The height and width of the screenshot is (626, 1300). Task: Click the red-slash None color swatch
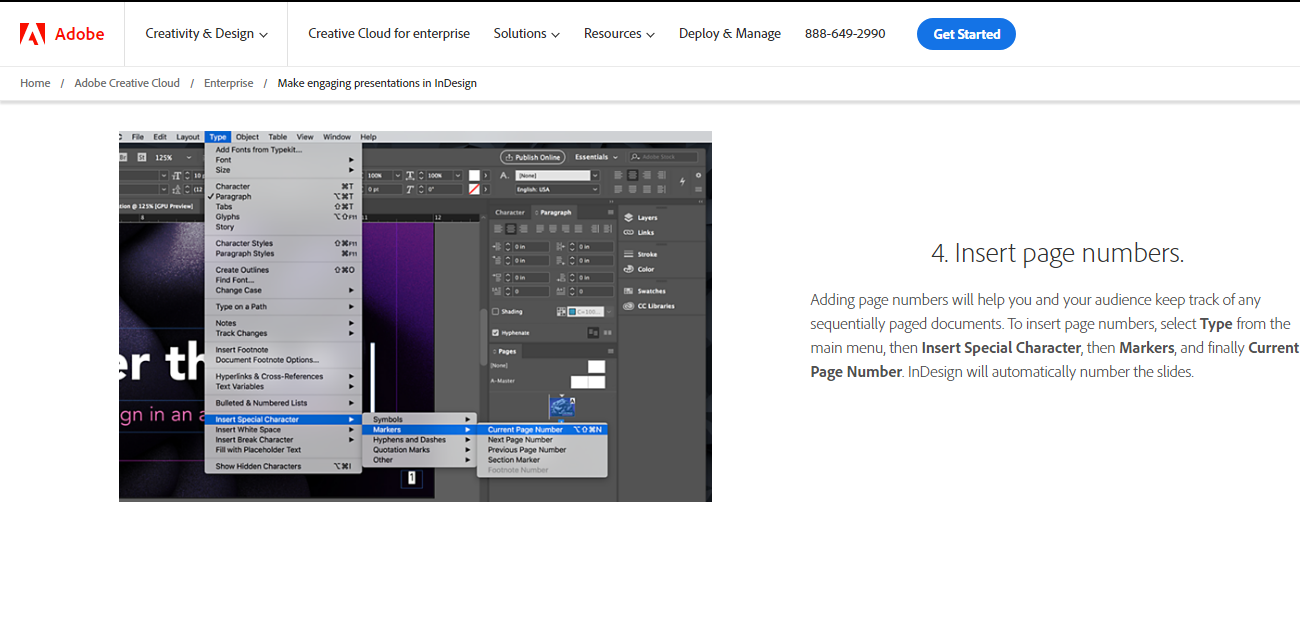475,189
